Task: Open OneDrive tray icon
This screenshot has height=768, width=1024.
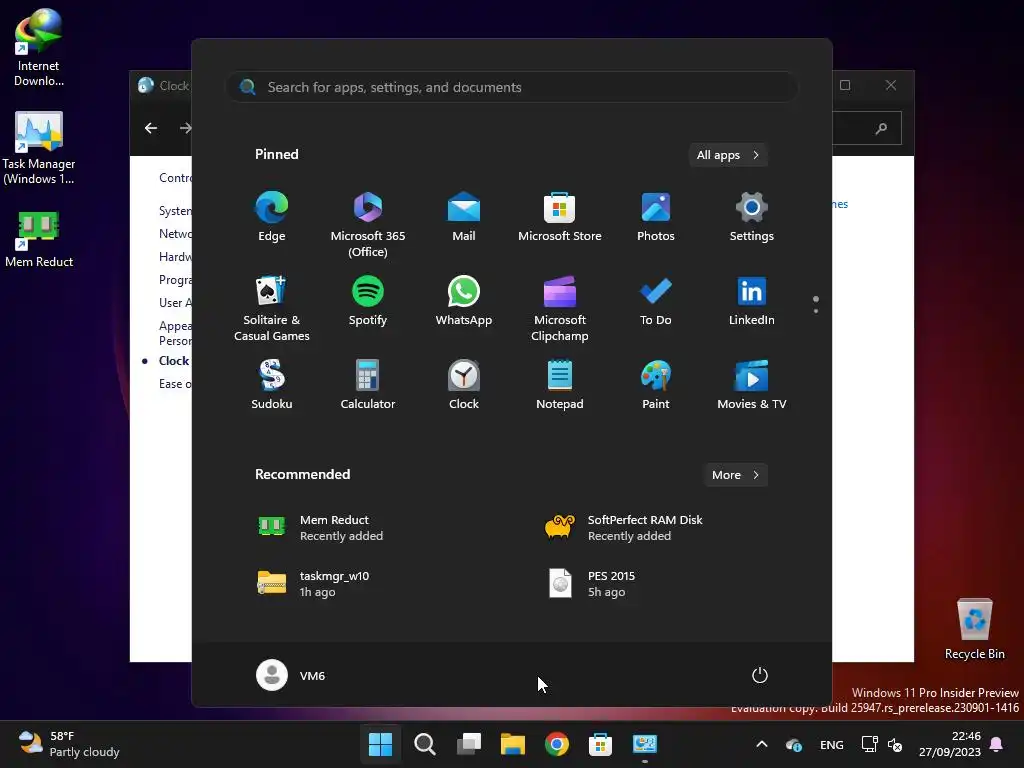Action: (x=793, y=744)
